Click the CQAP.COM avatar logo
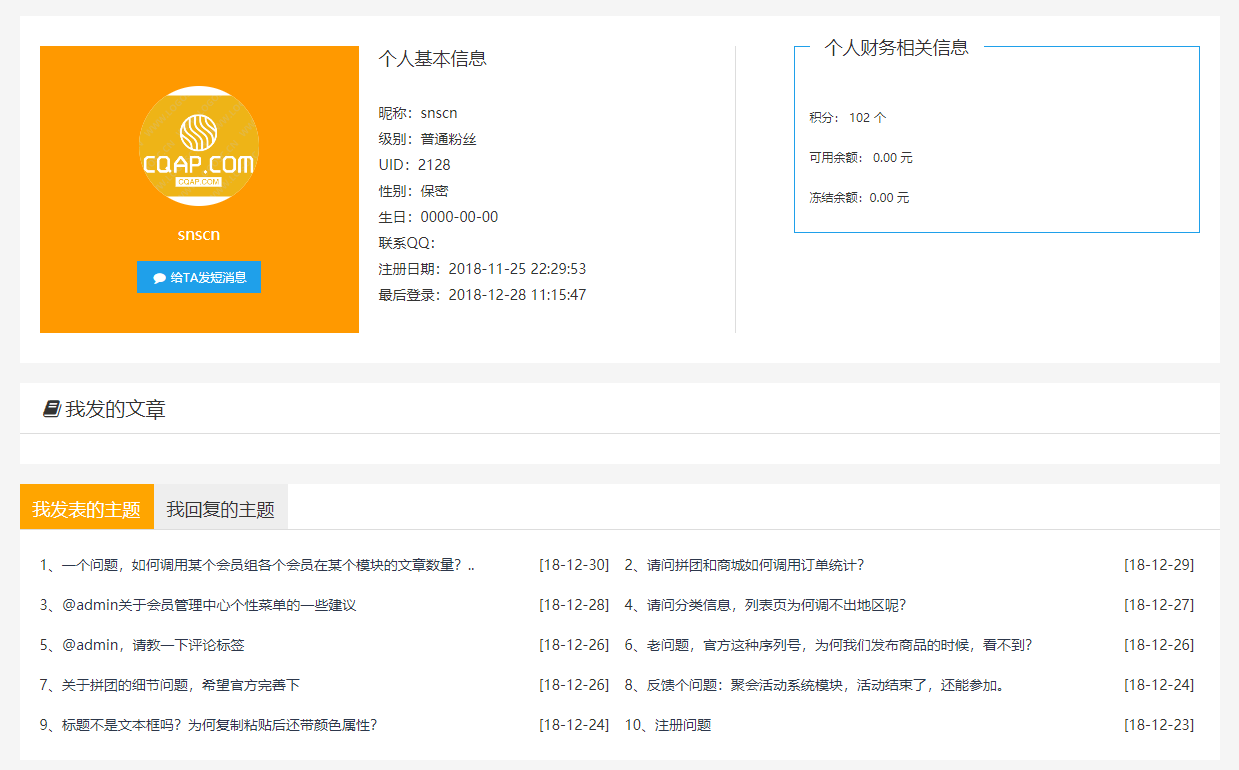This screenshot has width=1239, height=770. coord(198,146)
